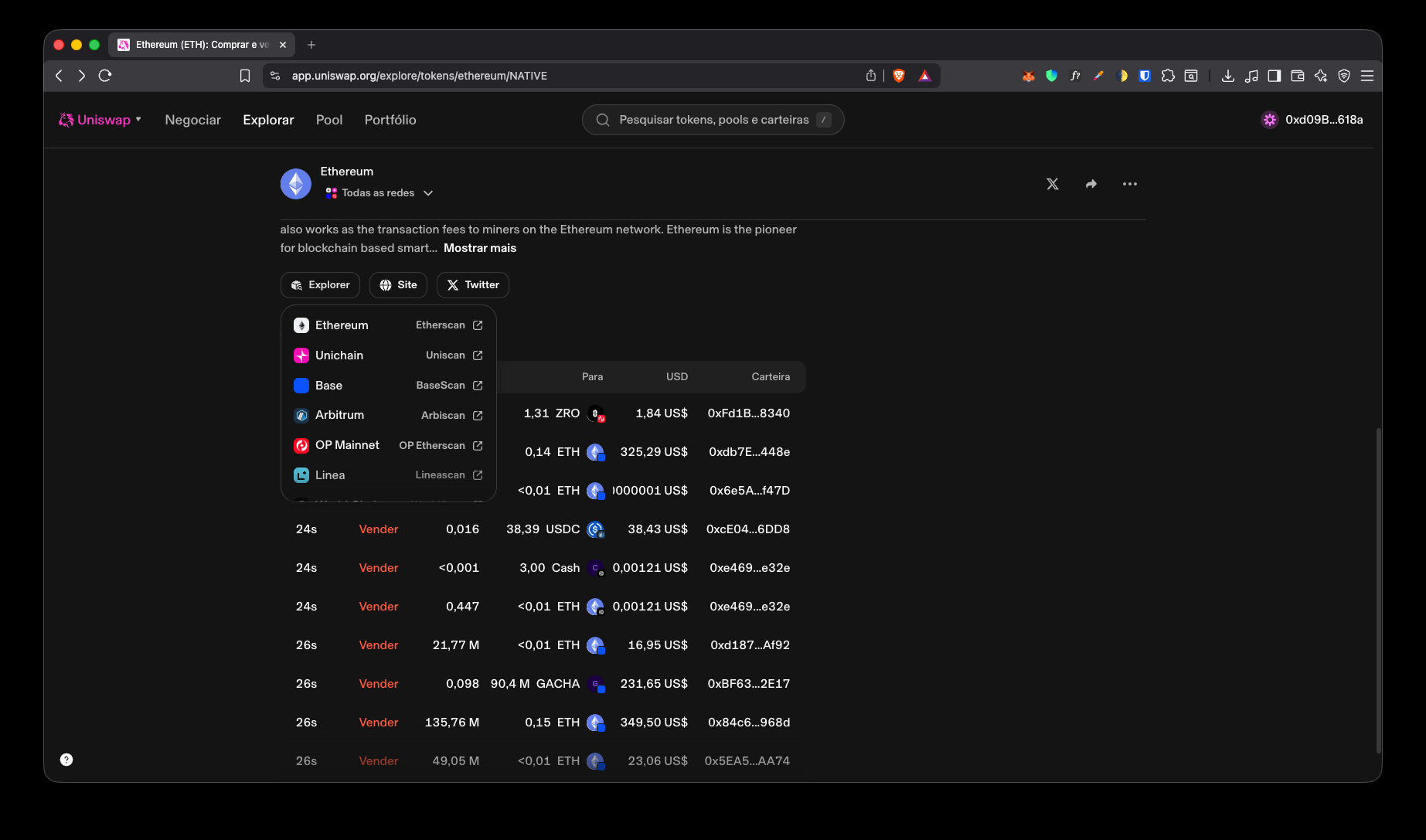Click the share page icon in address bar
The image size is (1426, 840).
click(x=871, y=76)
